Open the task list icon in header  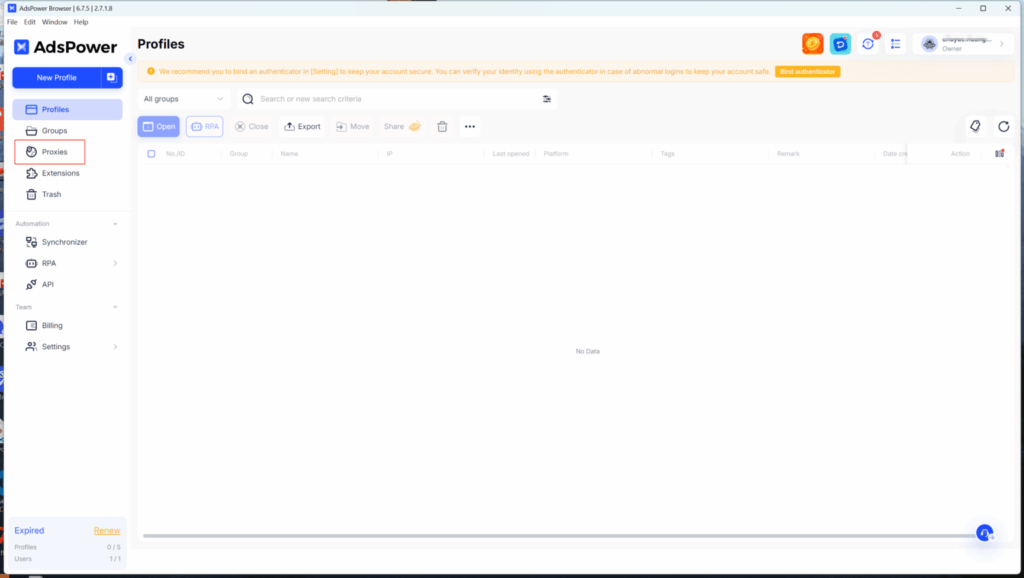[895, 44]
